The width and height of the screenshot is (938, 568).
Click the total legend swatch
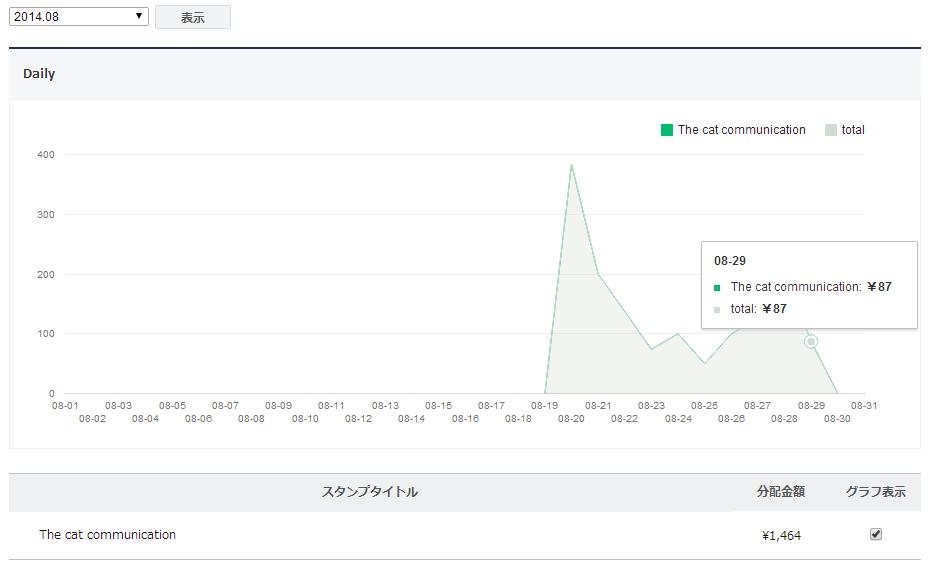coord(831,130)
